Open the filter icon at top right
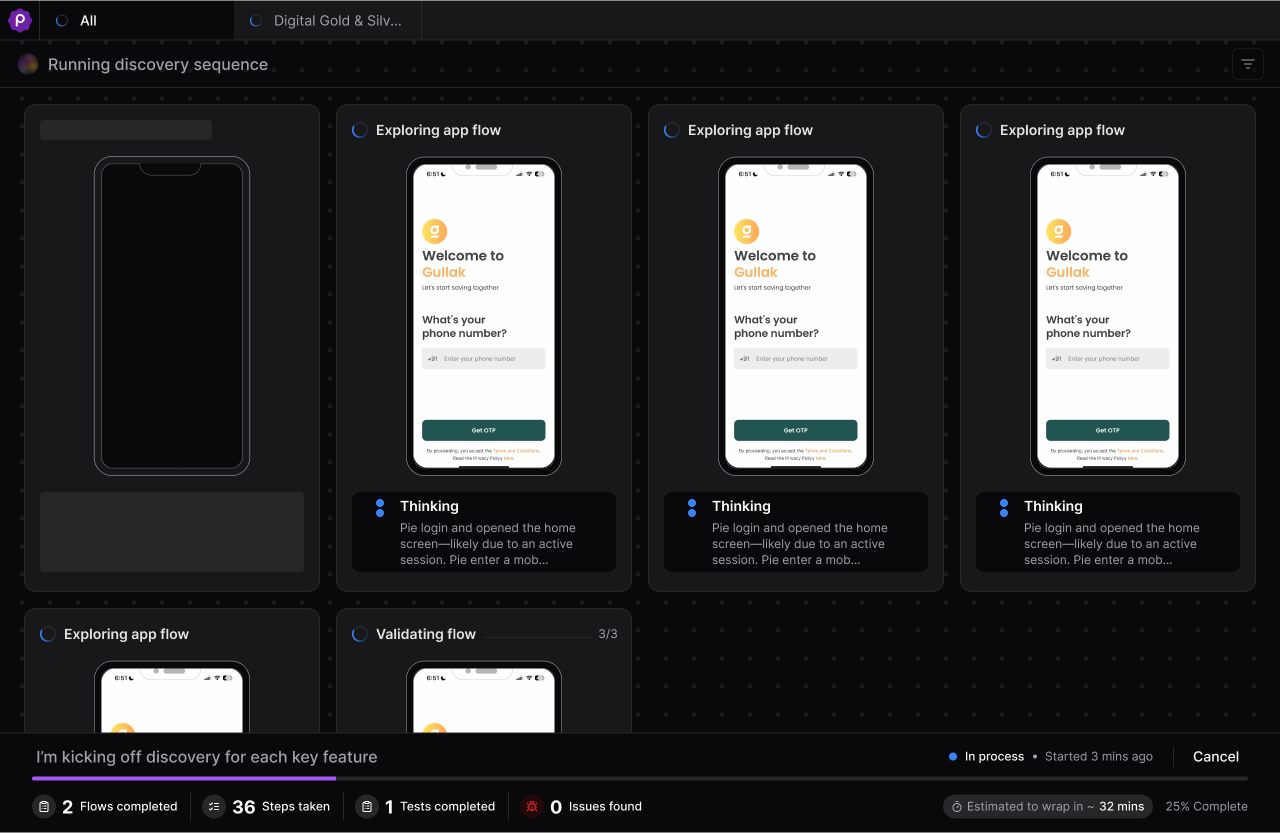Screen dimensions: 1280x833 tap(1248, 64)
